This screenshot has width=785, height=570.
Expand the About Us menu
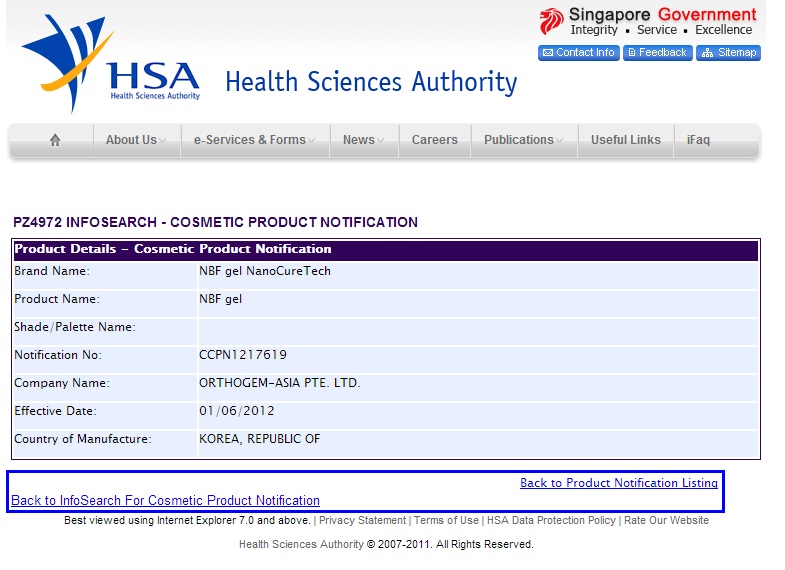click(136, 141)
